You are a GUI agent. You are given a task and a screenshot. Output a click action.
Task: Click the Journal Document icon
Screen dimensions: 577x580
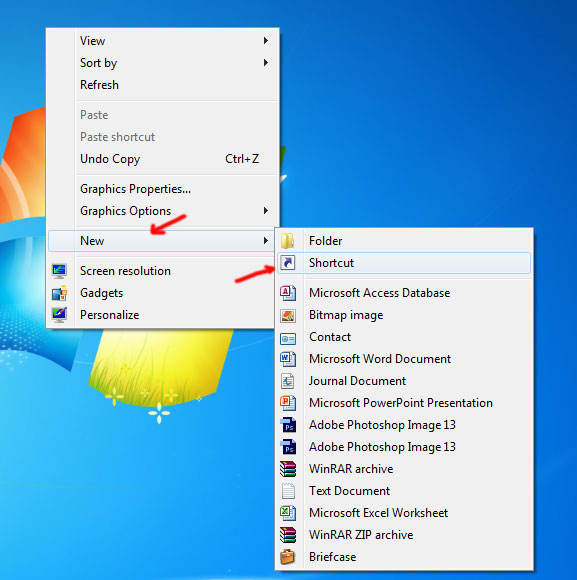tap(288, 381)
